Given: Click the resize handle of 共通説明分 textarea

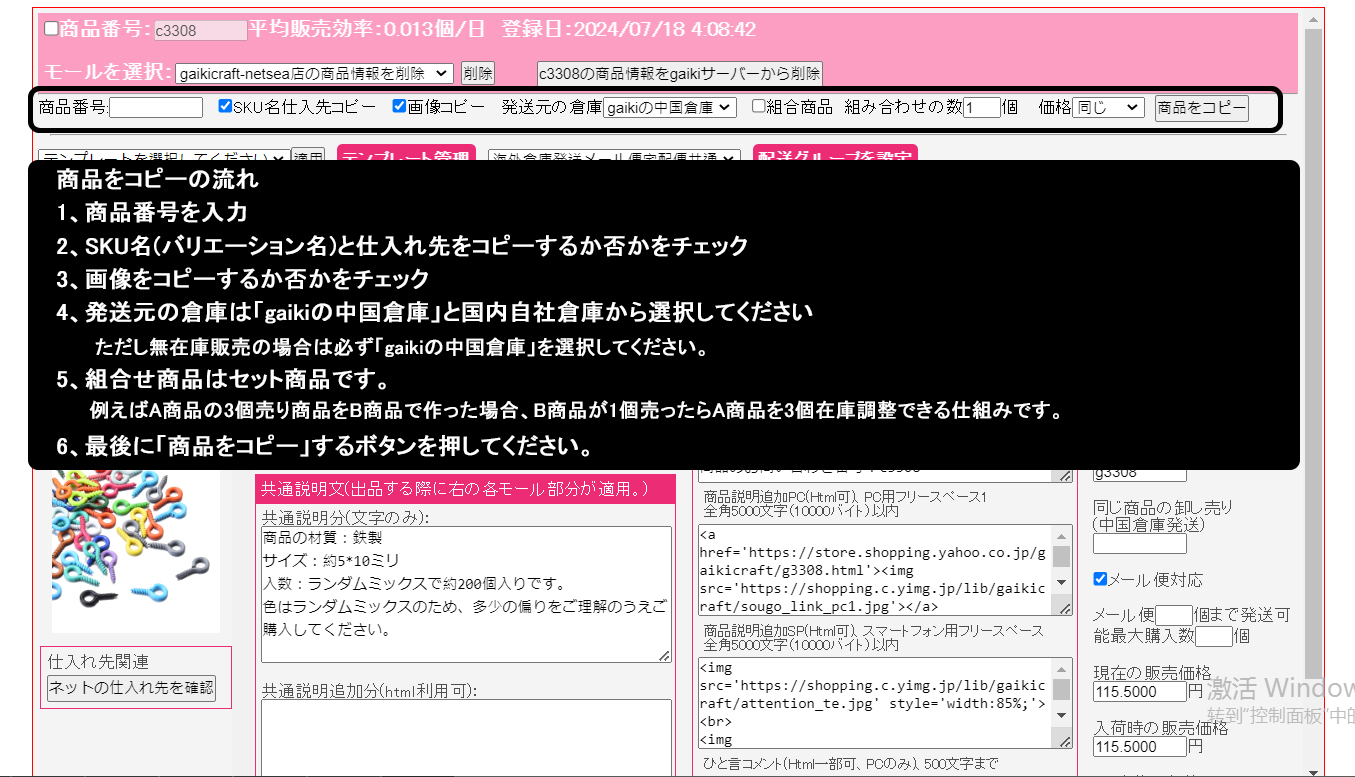Looking at the screenshot, I should (665, 655).
